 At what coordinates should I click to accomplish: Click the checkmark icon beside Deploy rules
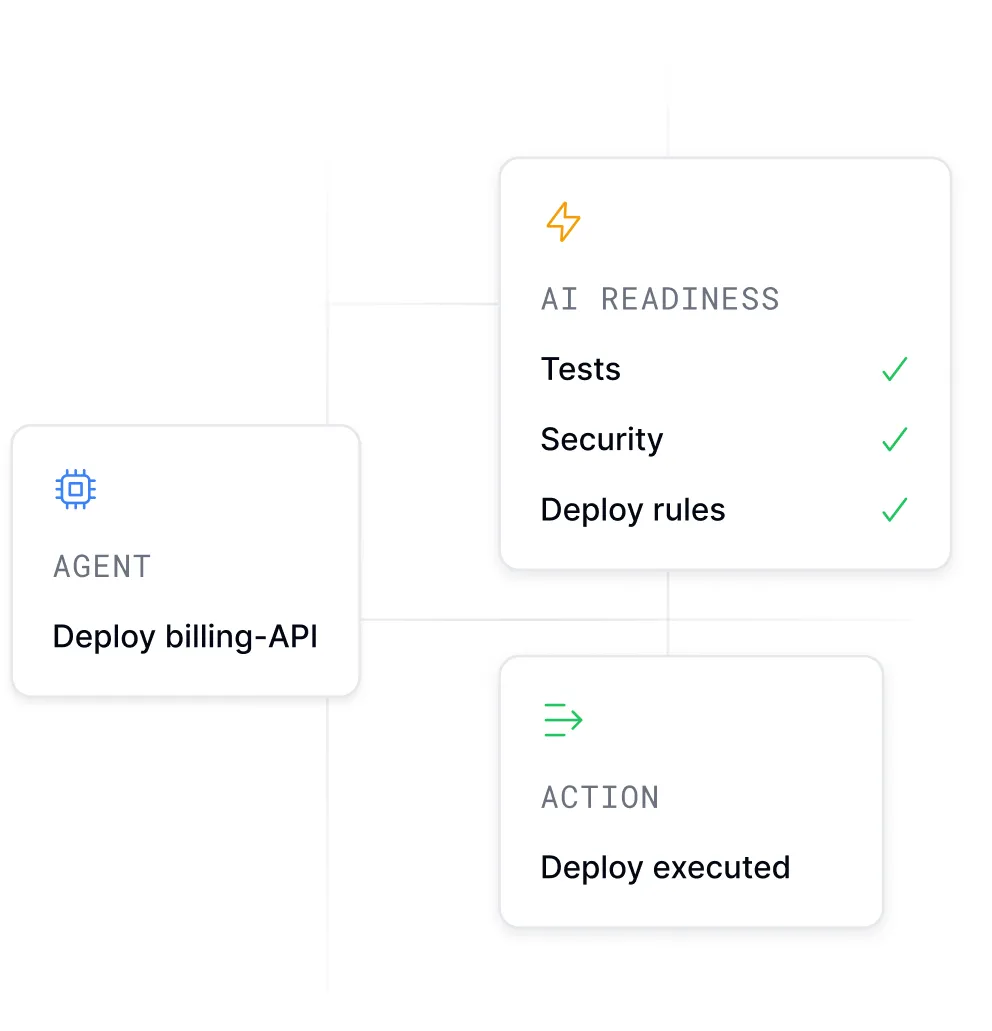[895, 510]
